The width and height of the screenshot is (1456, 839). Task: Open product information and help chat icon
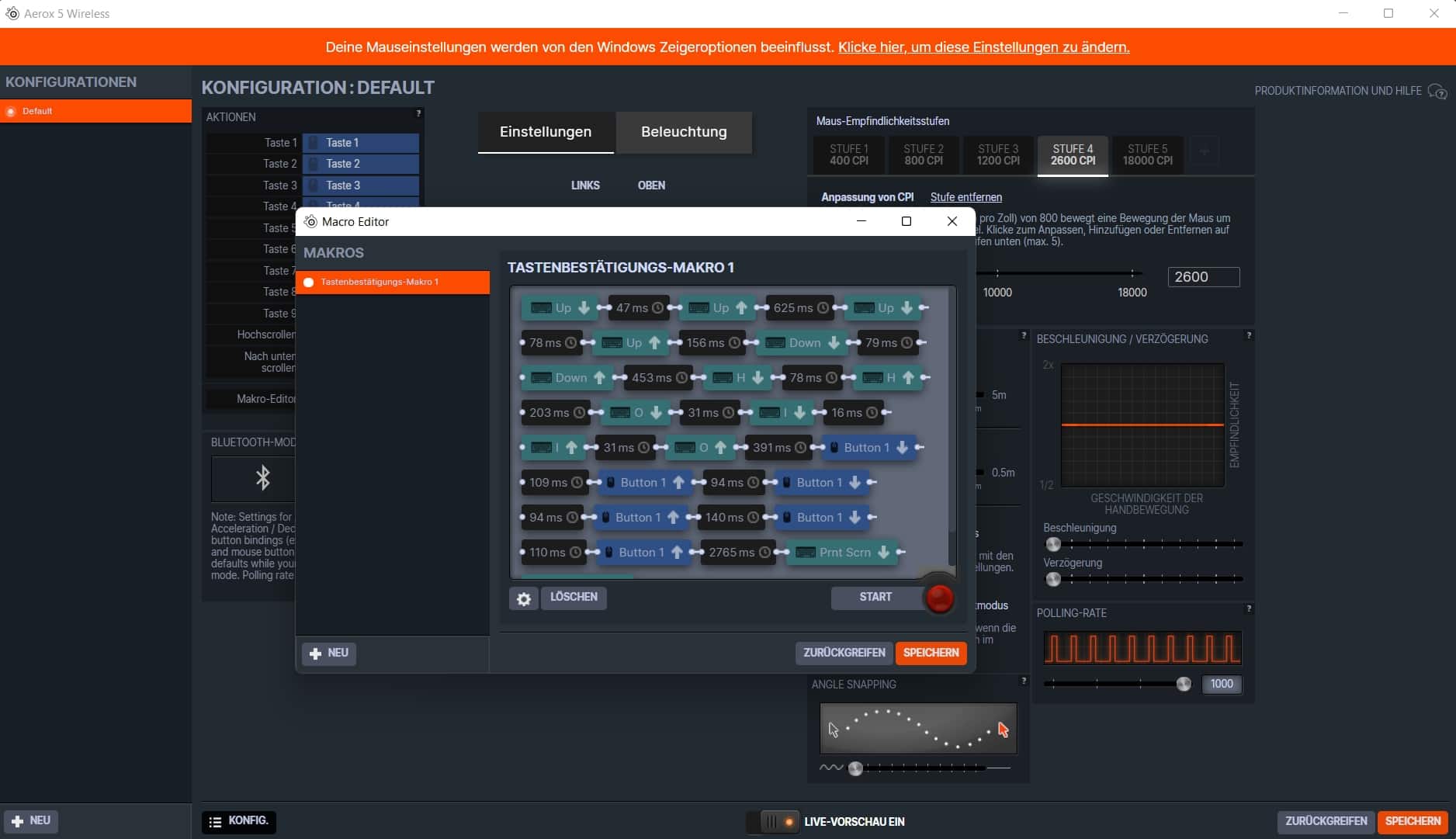coord(1437,92)
